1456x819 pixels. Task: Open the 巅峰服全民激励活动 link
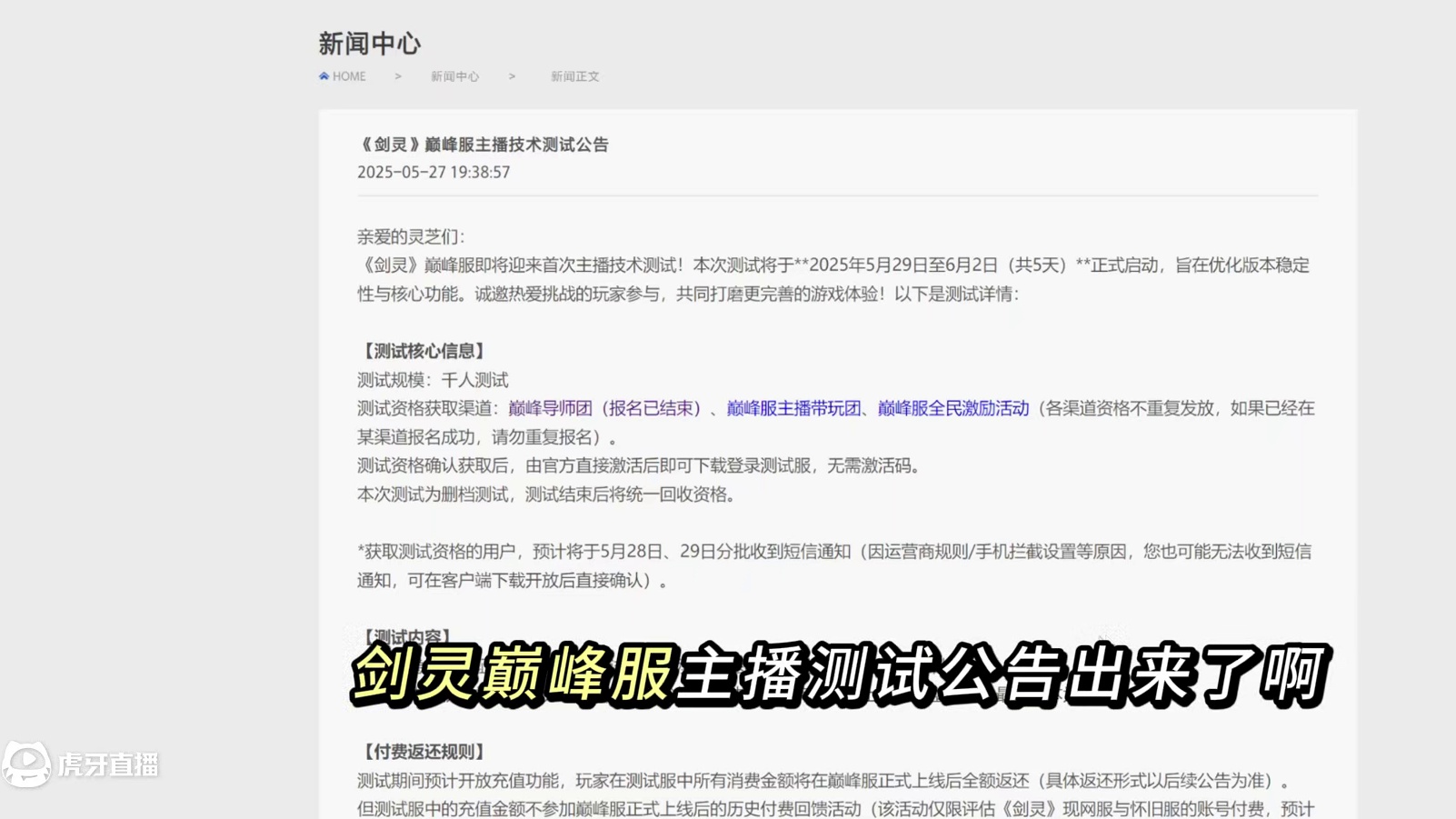952,409
